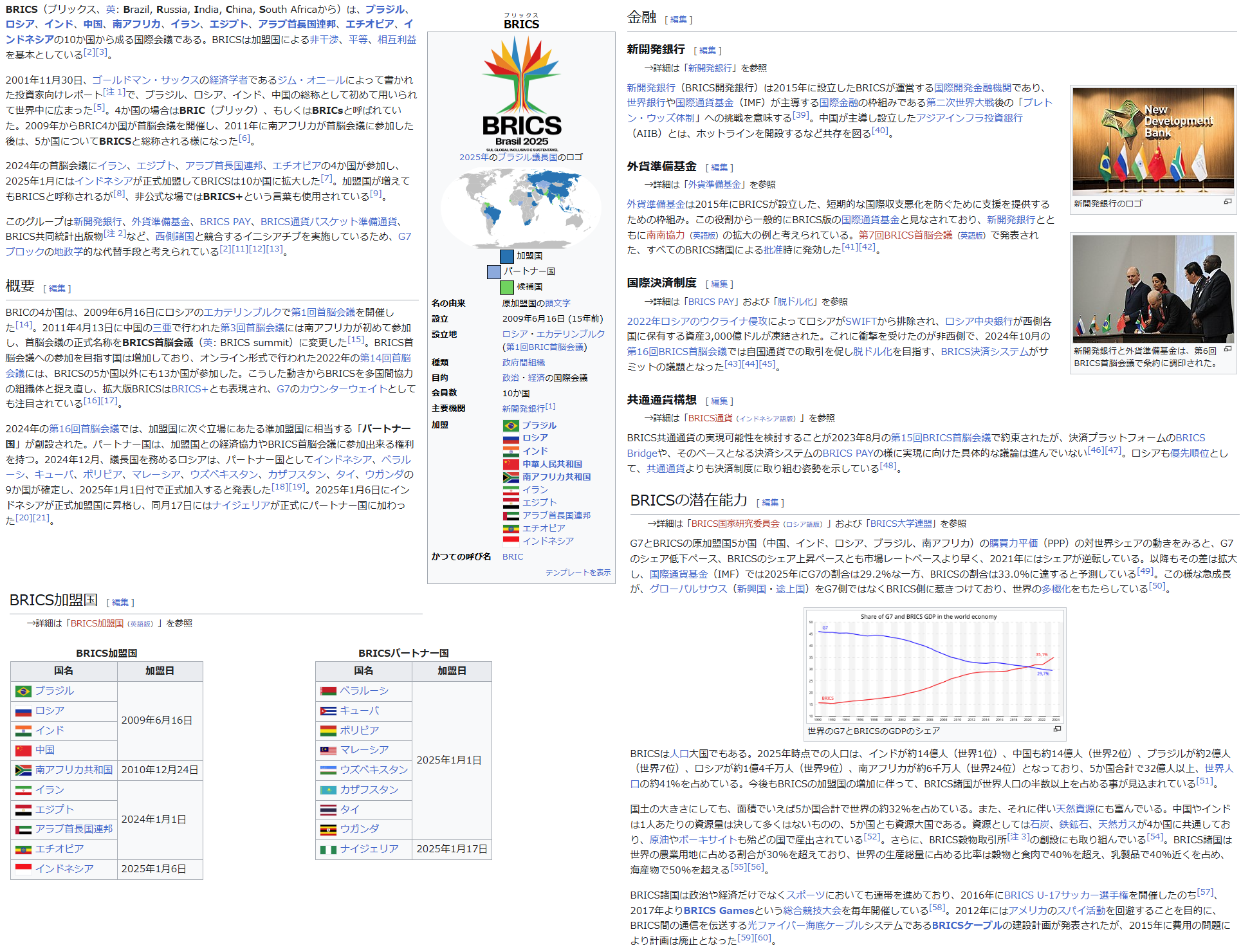Open ゴールドマン・サックス link
1241x952 pixels.
[x=145, y=80]
